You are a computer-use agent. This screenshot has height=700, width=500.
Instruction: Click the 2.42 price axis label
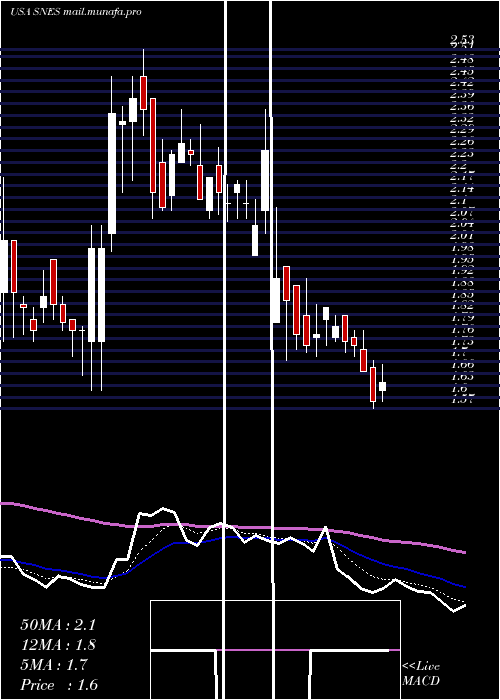462,83
